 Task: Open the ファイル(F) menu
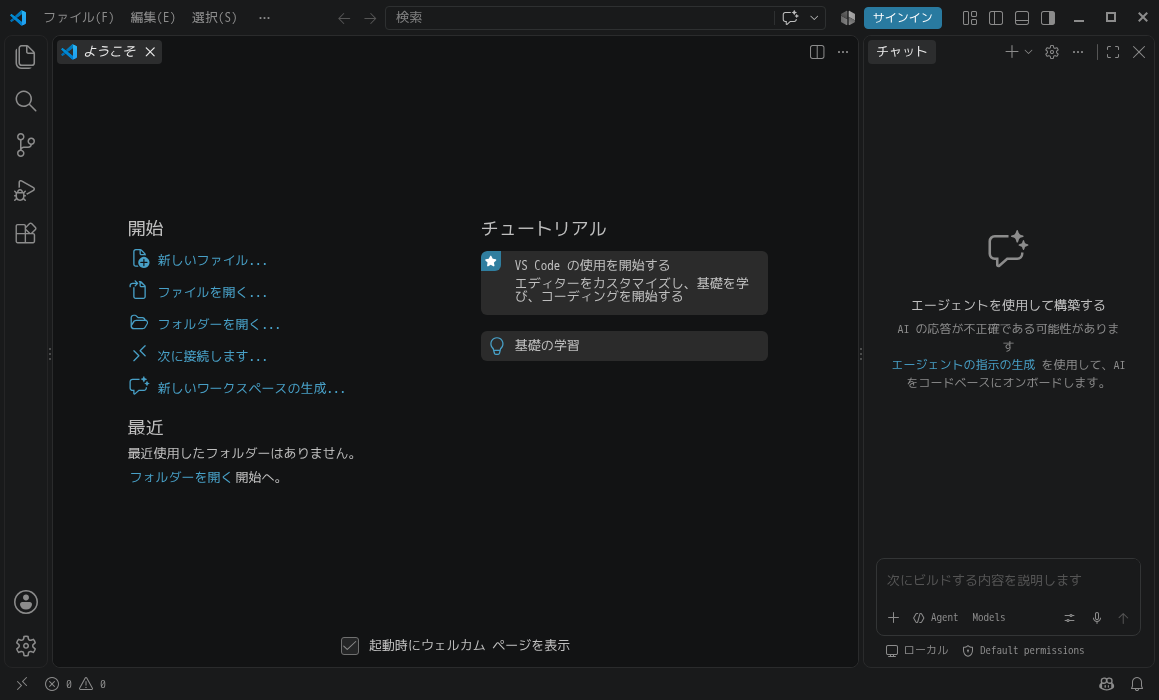(78, 17)
